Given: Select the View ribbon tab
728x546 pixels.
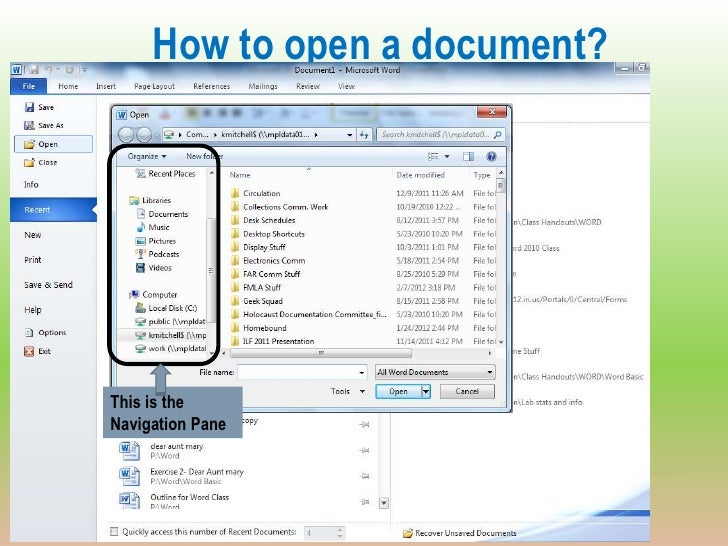Looking at the screenshot, I should pyautogui.click(x=346, y=86).
